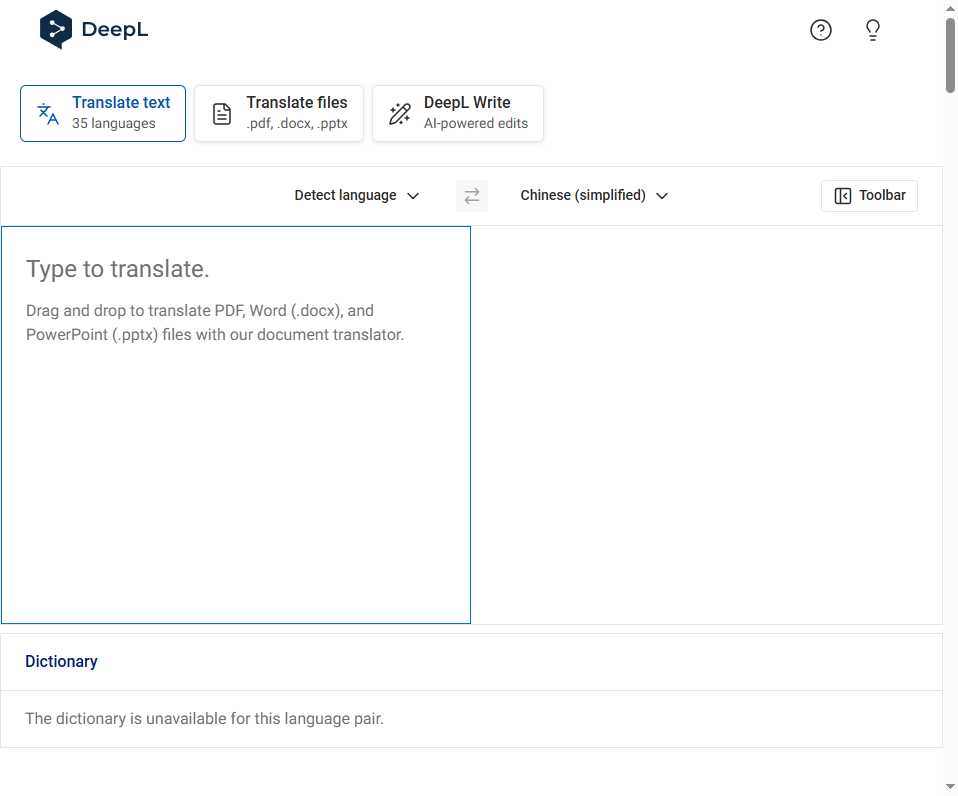
Task: Select the DeepL Write tab
Action: (457, 113)
